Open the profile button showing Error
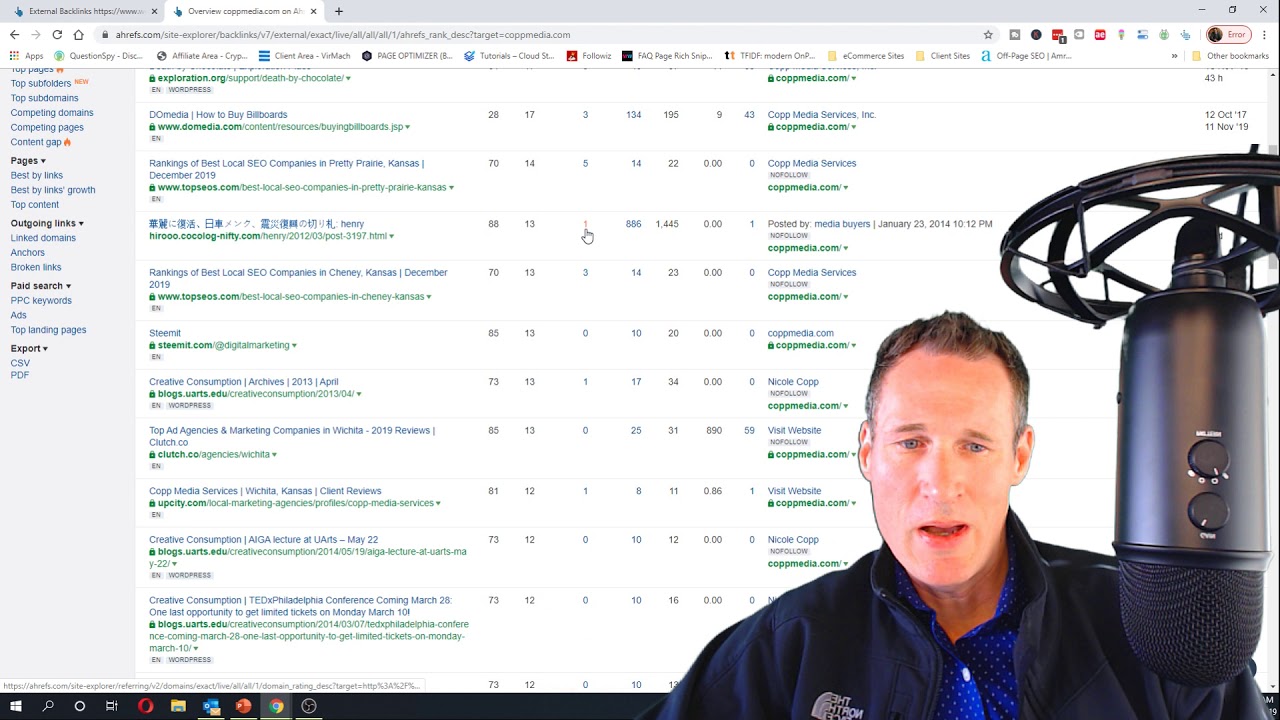The image size is (1280, 720). point(1229,34)
